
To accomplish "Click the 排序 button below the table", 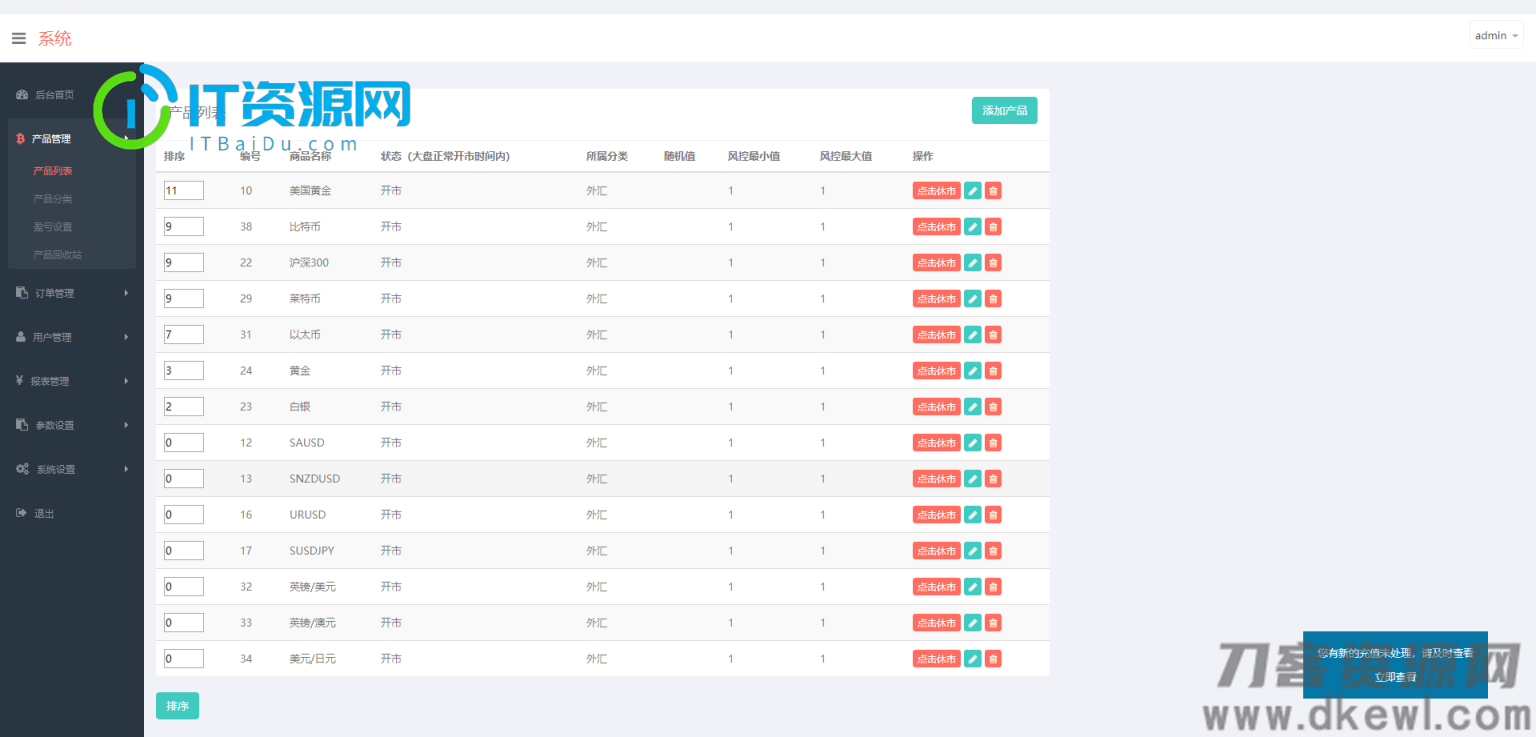I will pos(177,706).
